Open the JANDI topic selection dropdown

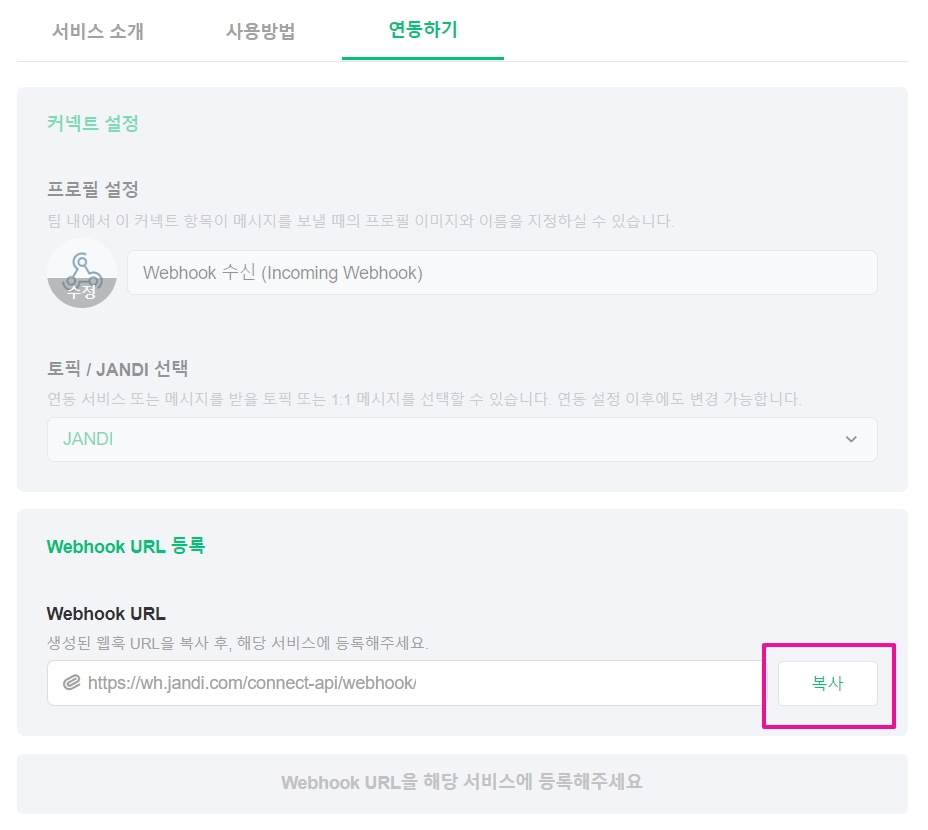(461, 439)
